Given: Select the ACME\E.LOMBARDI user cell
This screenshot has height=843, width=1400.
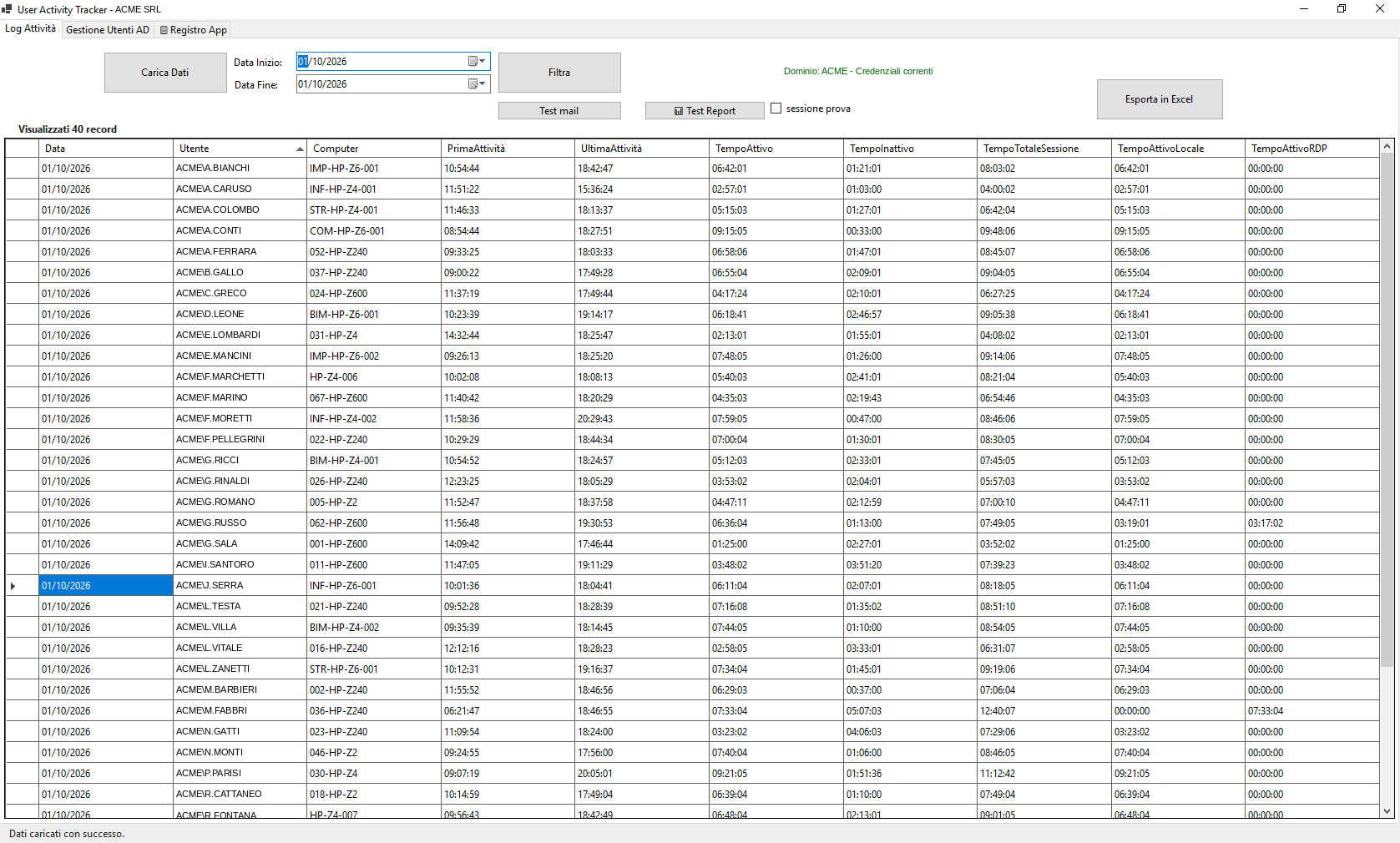Looking at the screenshot, I should pos(240,336).
